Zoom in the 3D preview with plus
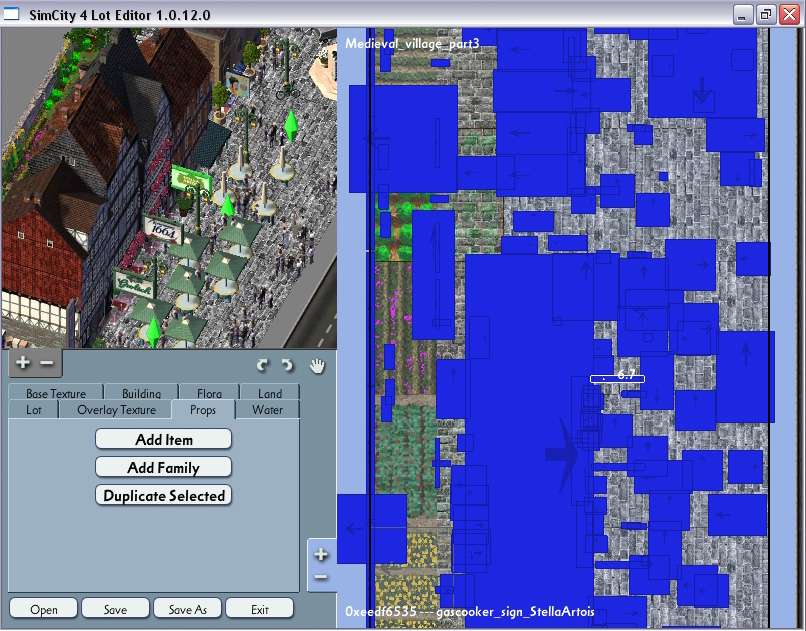Image resolution: width=806 pixels, height=631 pixels. point(23,363)
